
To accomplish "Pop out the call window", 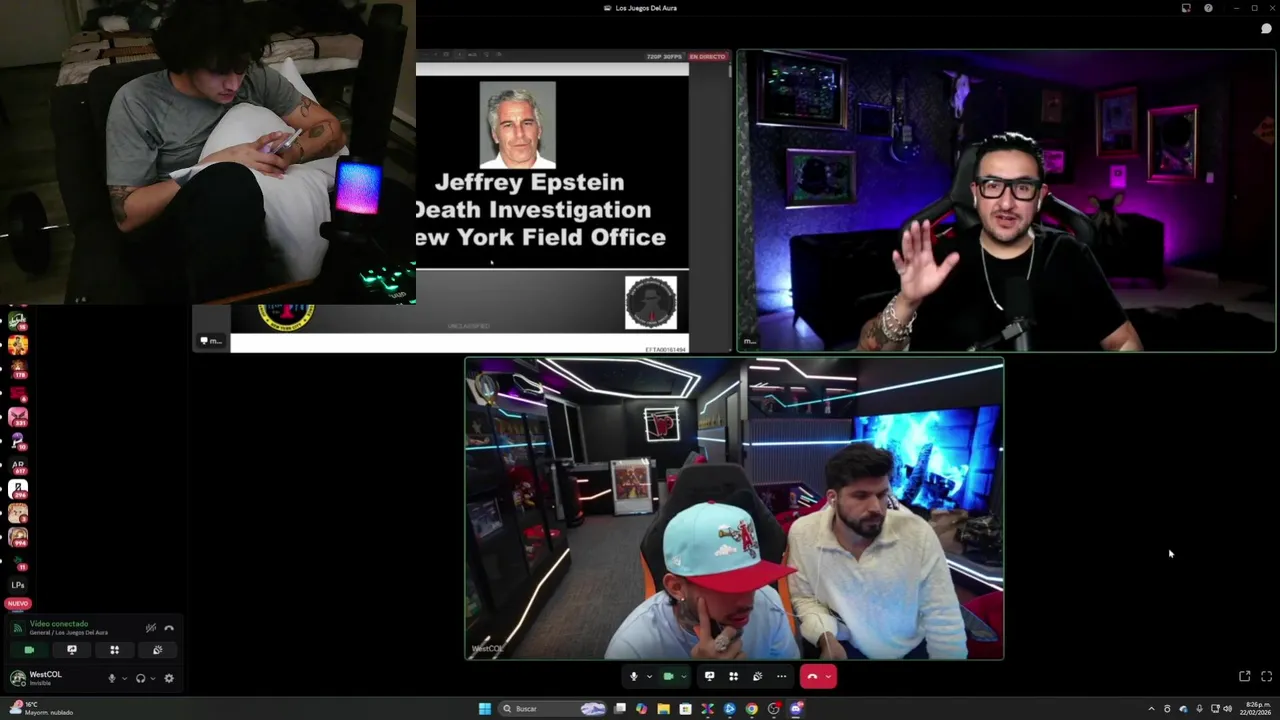I will pyautogui.click(x=1245, y=676).
